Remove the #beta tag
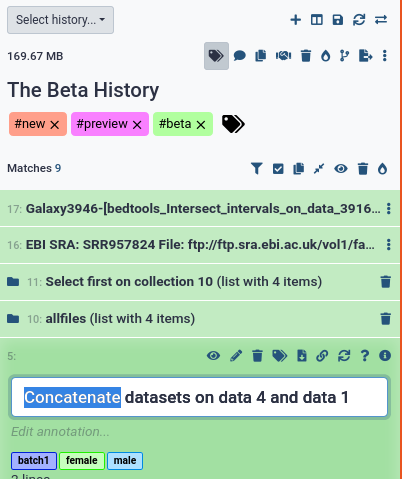402x479 pixels. click(x=201, y=125)
